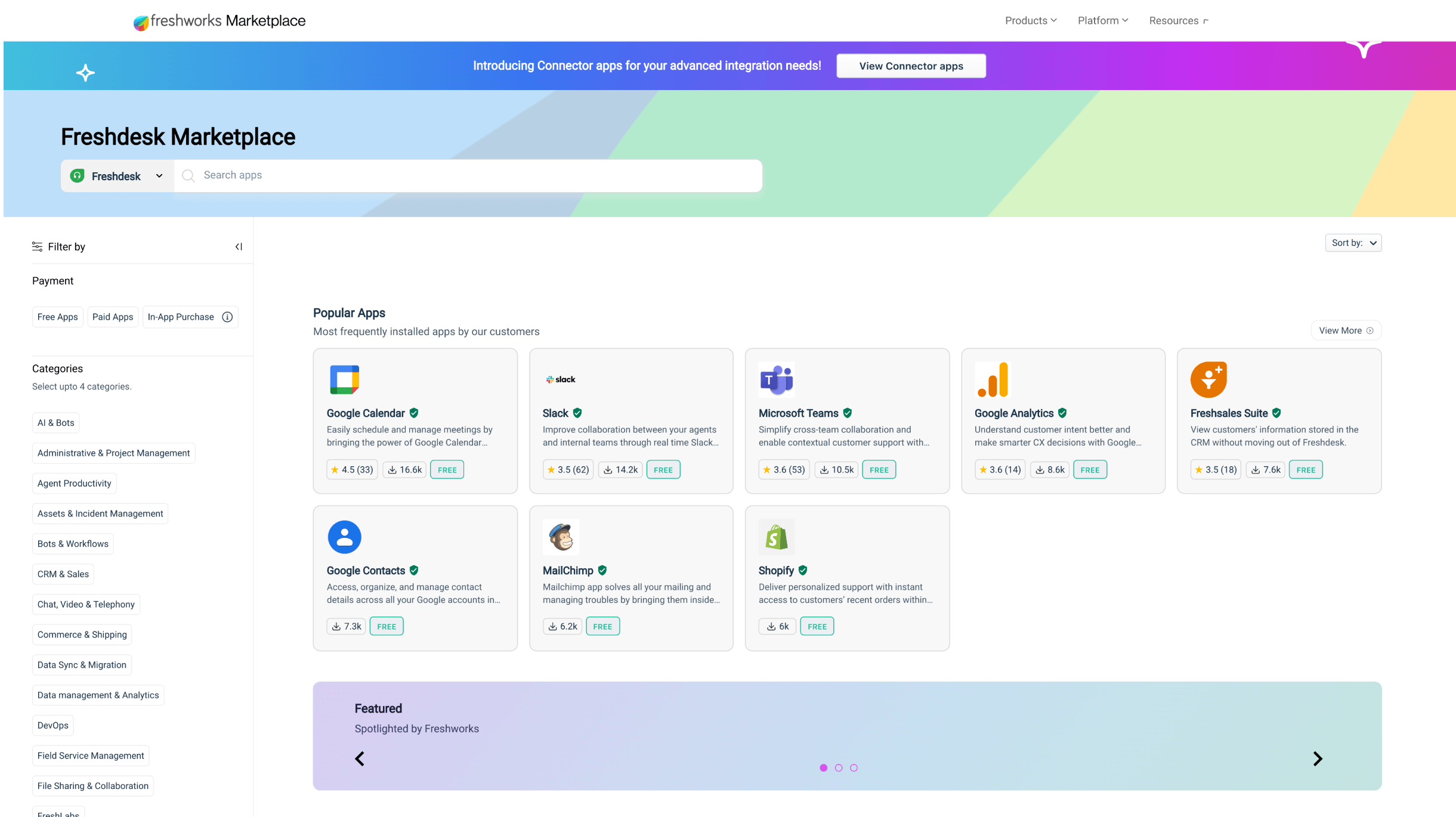Image resolution: width=1456 pixels, height=817 pixels.
Task: Open the Sort By dropdown
Action: click(1353, 243)
